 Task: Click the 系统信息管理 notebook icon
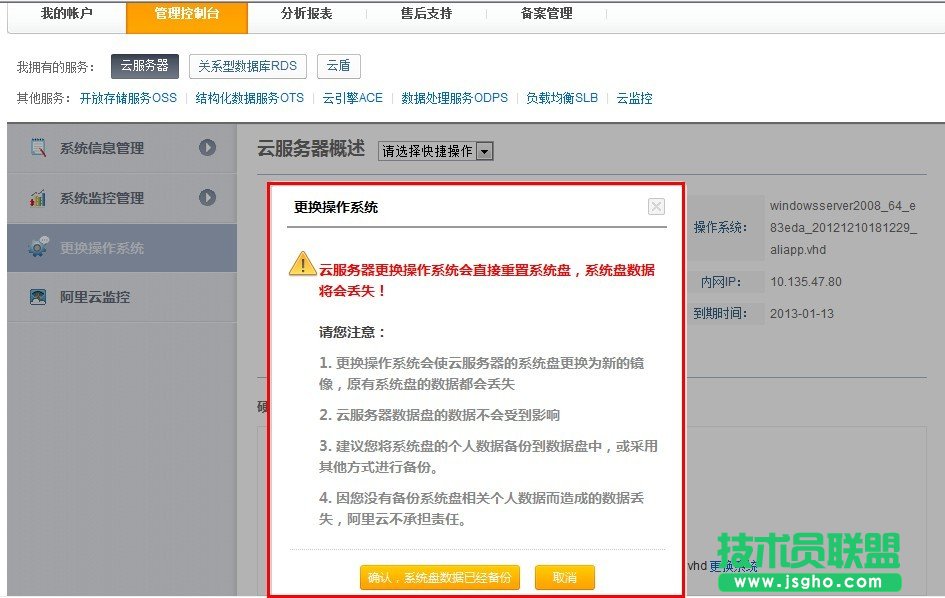tap(38, 148)
